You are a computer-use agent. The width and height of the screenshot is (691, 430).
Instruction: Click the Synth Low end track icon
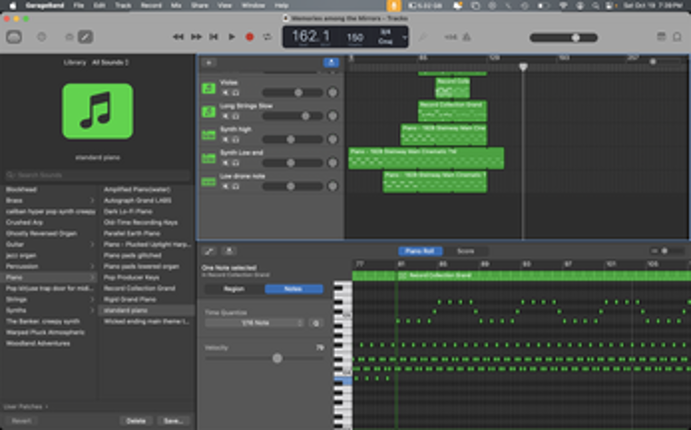click(x=208, y=158)
